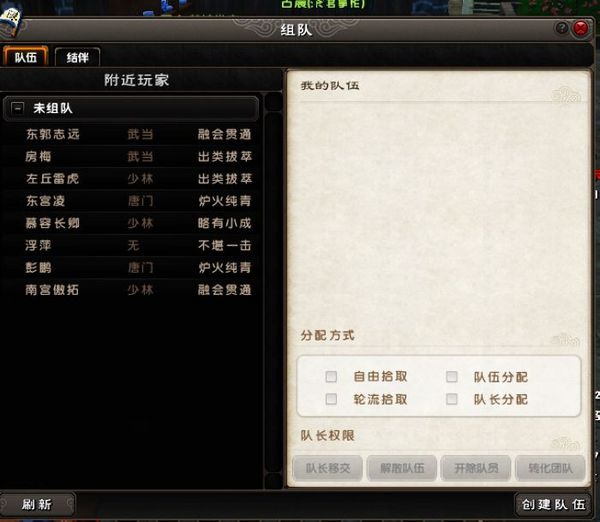Check the 队伍分配 option

[452, 377]
